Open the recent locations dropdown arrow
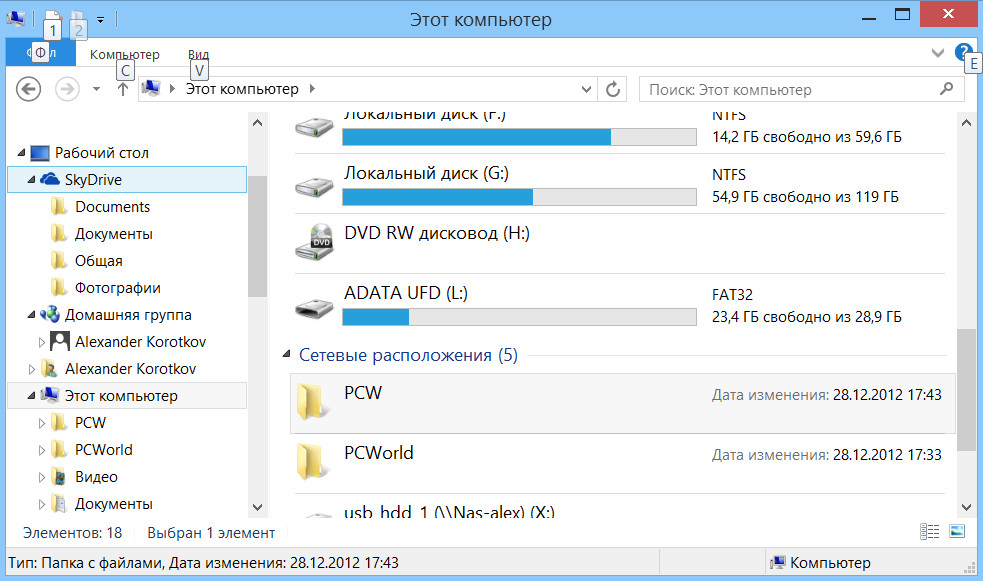This screenshot has width=983, height=581. [x=96, y=89]
